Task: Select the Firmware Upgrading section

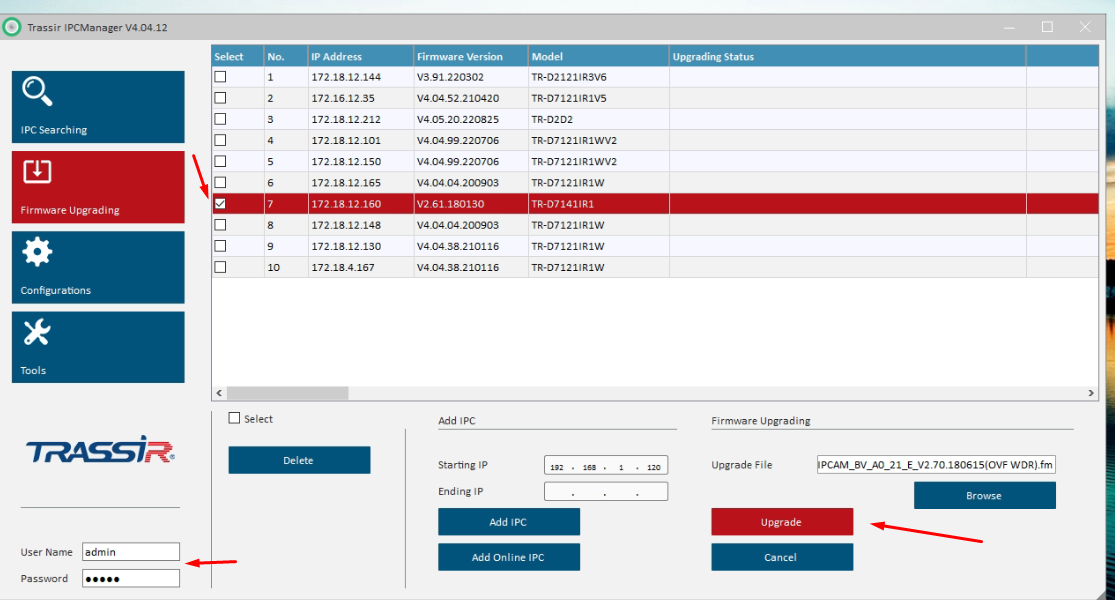Action: point(98,187)
